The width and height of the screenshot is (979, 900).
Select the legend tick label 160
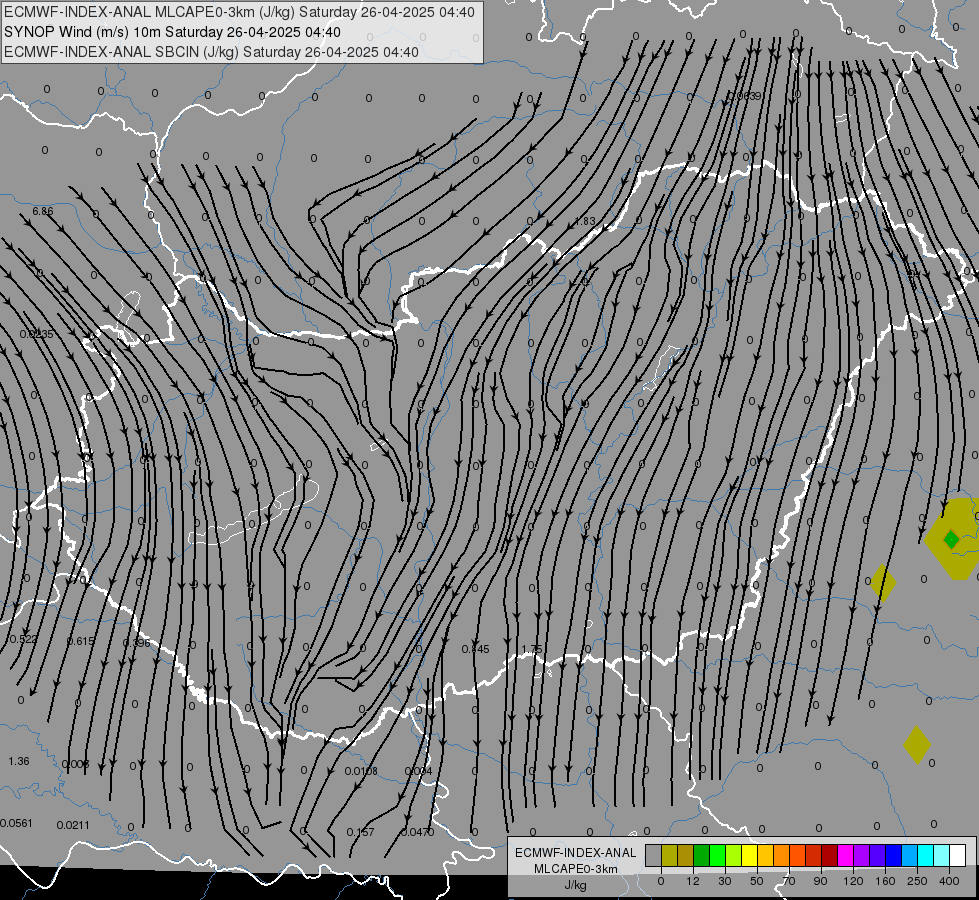(885, 881)
